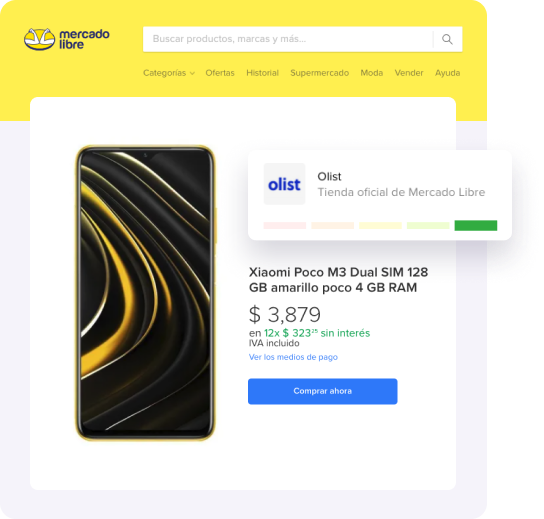Open the Ver los medios de pago link

293,357
